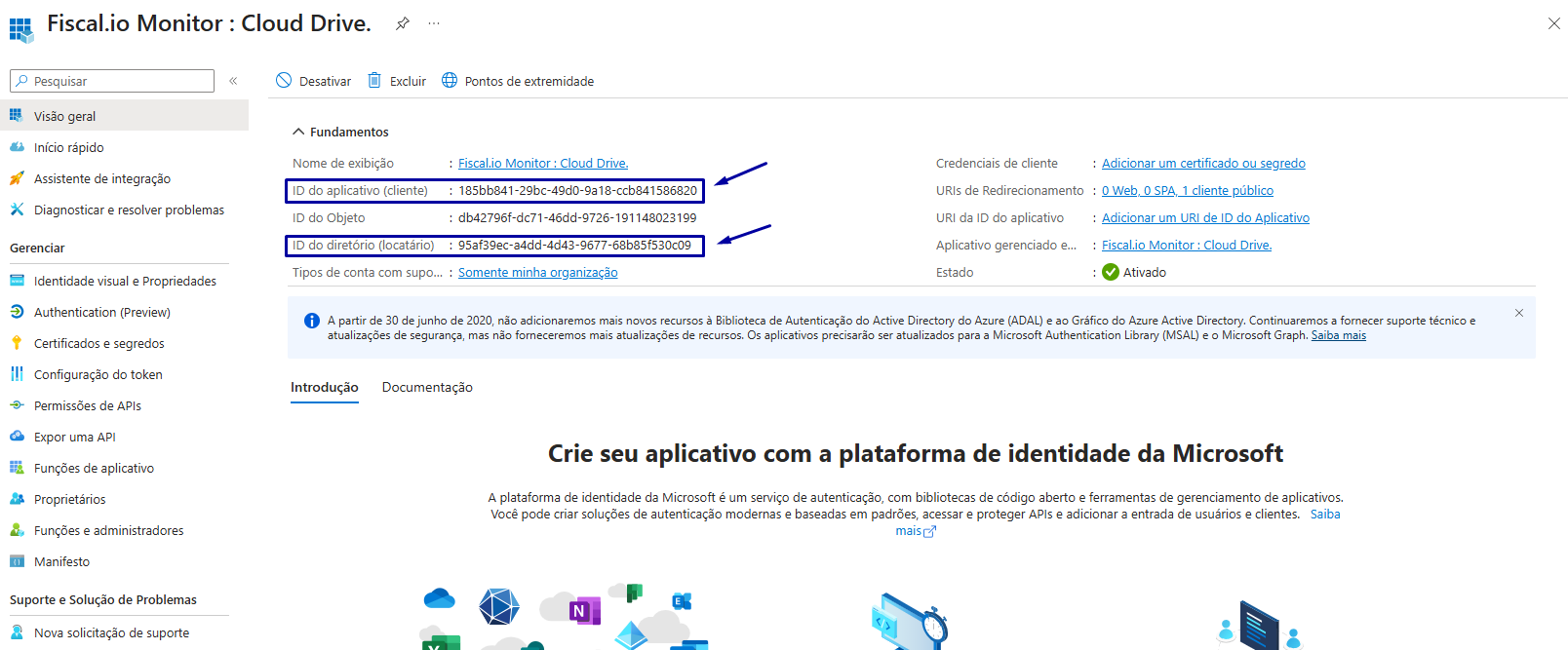
Task: Click the Configuração do token icon
Action: pos(17,374)
